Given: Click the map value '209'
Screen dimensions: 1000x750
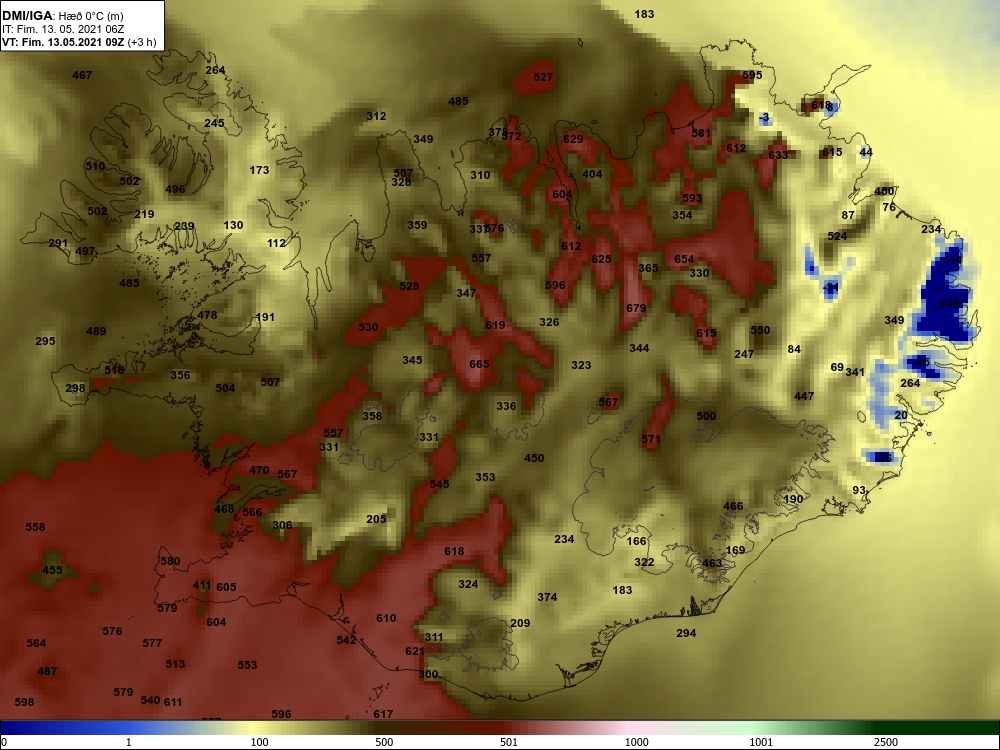Looking at the screenshot, I should coord(520,623).
